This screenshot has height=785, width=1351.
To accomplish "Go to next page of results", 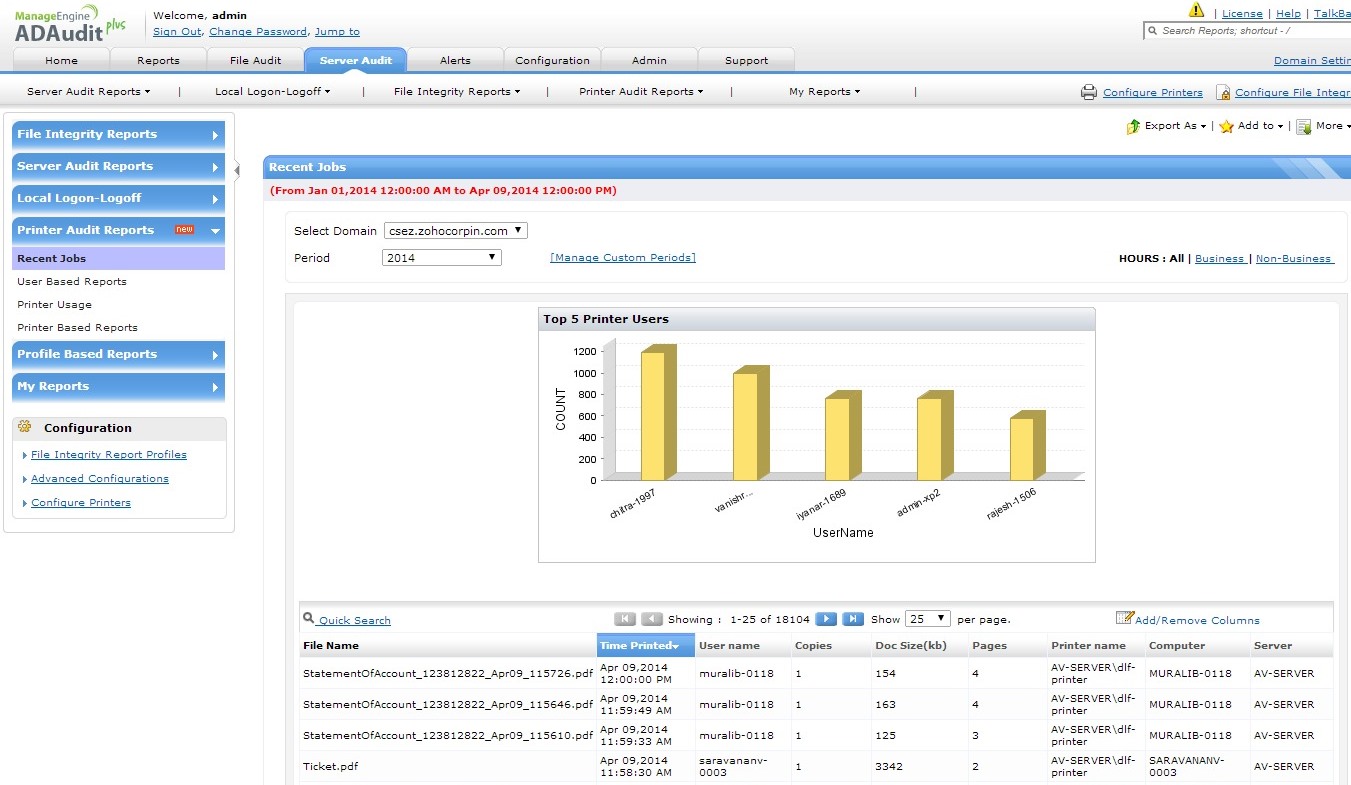I will (x=826, y=620).
